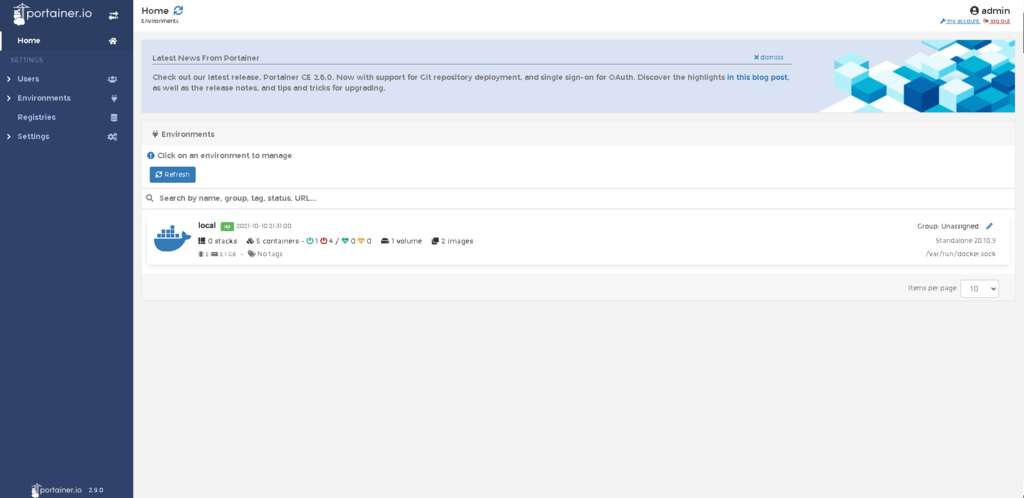Screen dimensions: 1024x498
Task: Open Settings in the sidebar
Action: (x=33, y=136)
